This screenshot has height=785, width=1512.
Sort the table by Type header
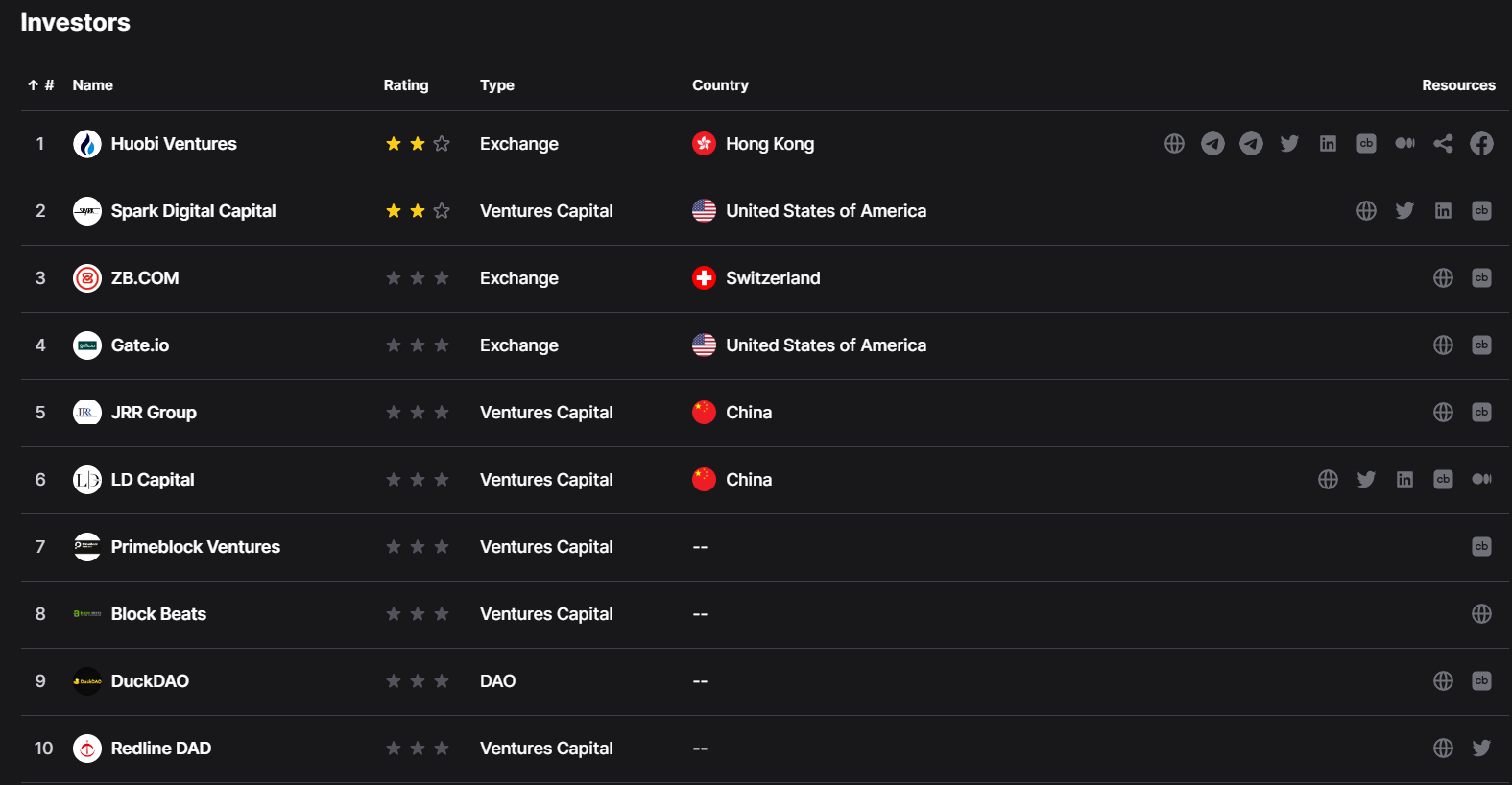pos(497,85)
